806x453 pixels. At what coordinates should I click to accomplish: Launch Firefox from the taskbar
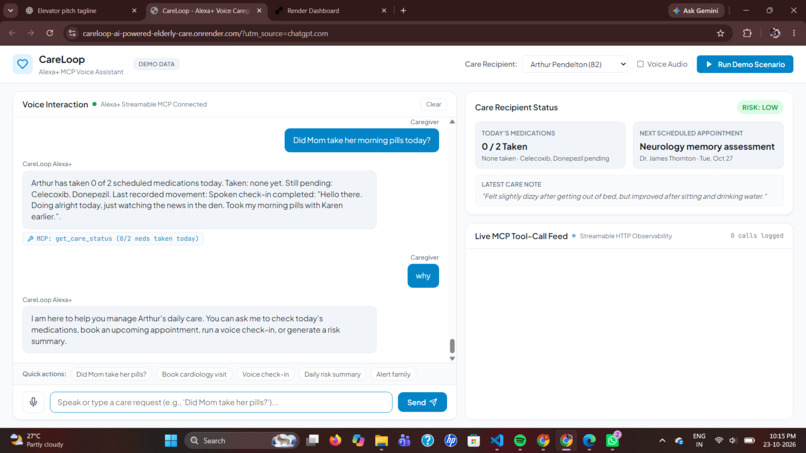pyautogui.click(x=335, y=440)
